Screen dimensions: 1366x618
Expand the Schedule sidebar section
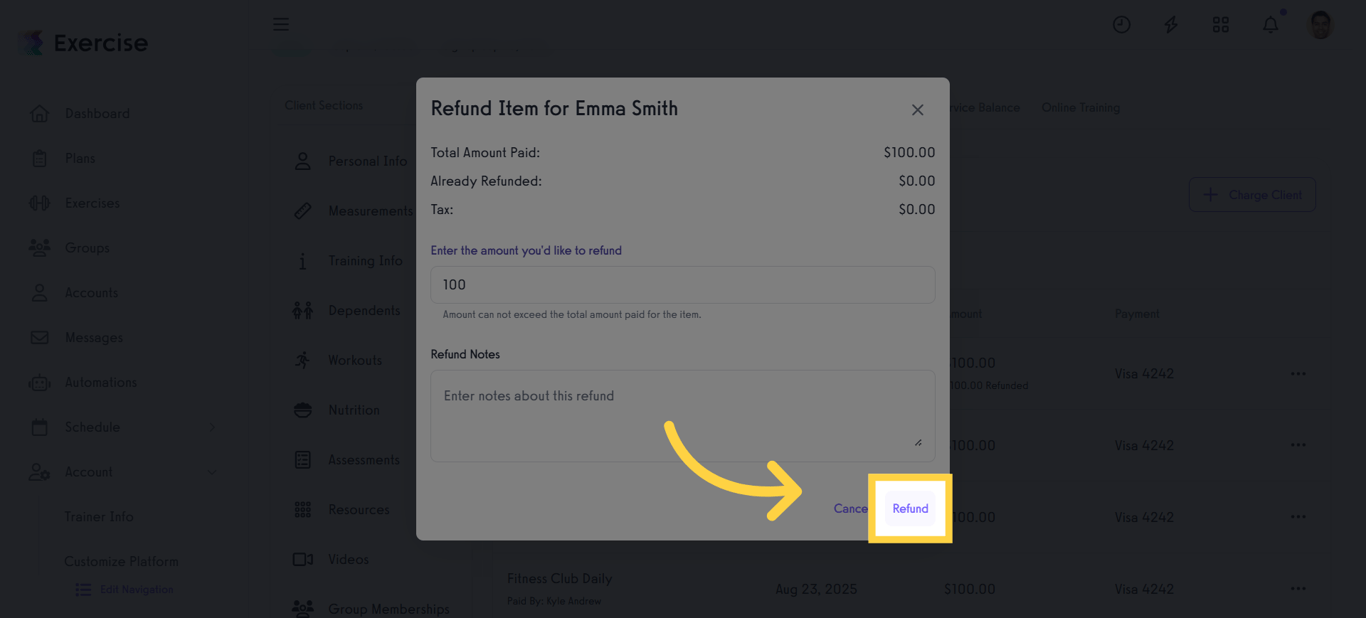[211, 427]
